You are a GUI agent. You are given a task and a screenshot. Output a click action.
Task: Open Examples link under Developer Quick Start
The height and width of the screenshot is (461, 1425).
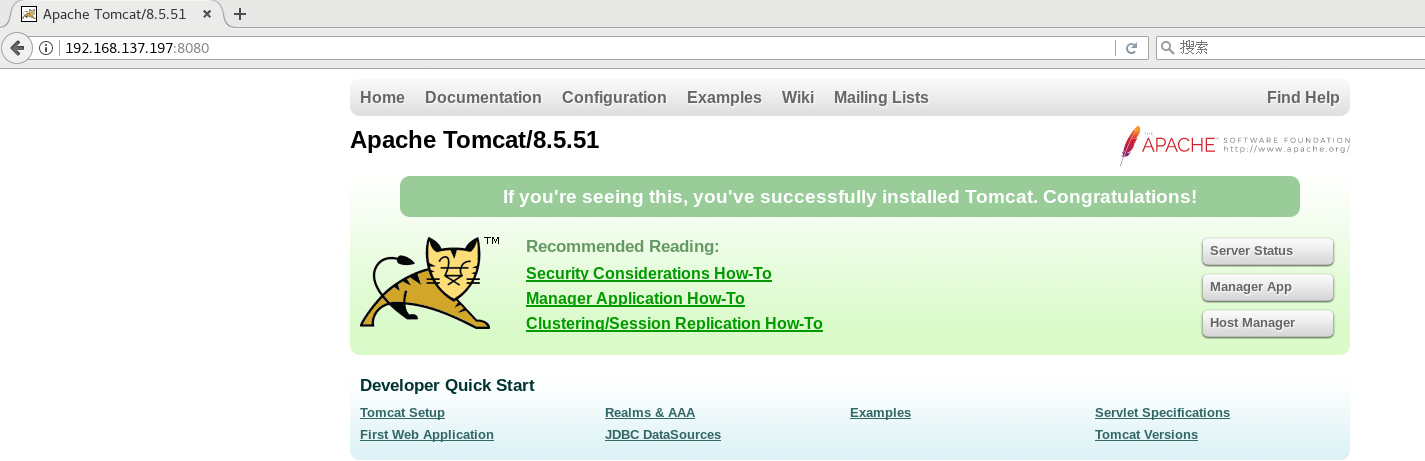pyautogui.click(x=880, y=413)
